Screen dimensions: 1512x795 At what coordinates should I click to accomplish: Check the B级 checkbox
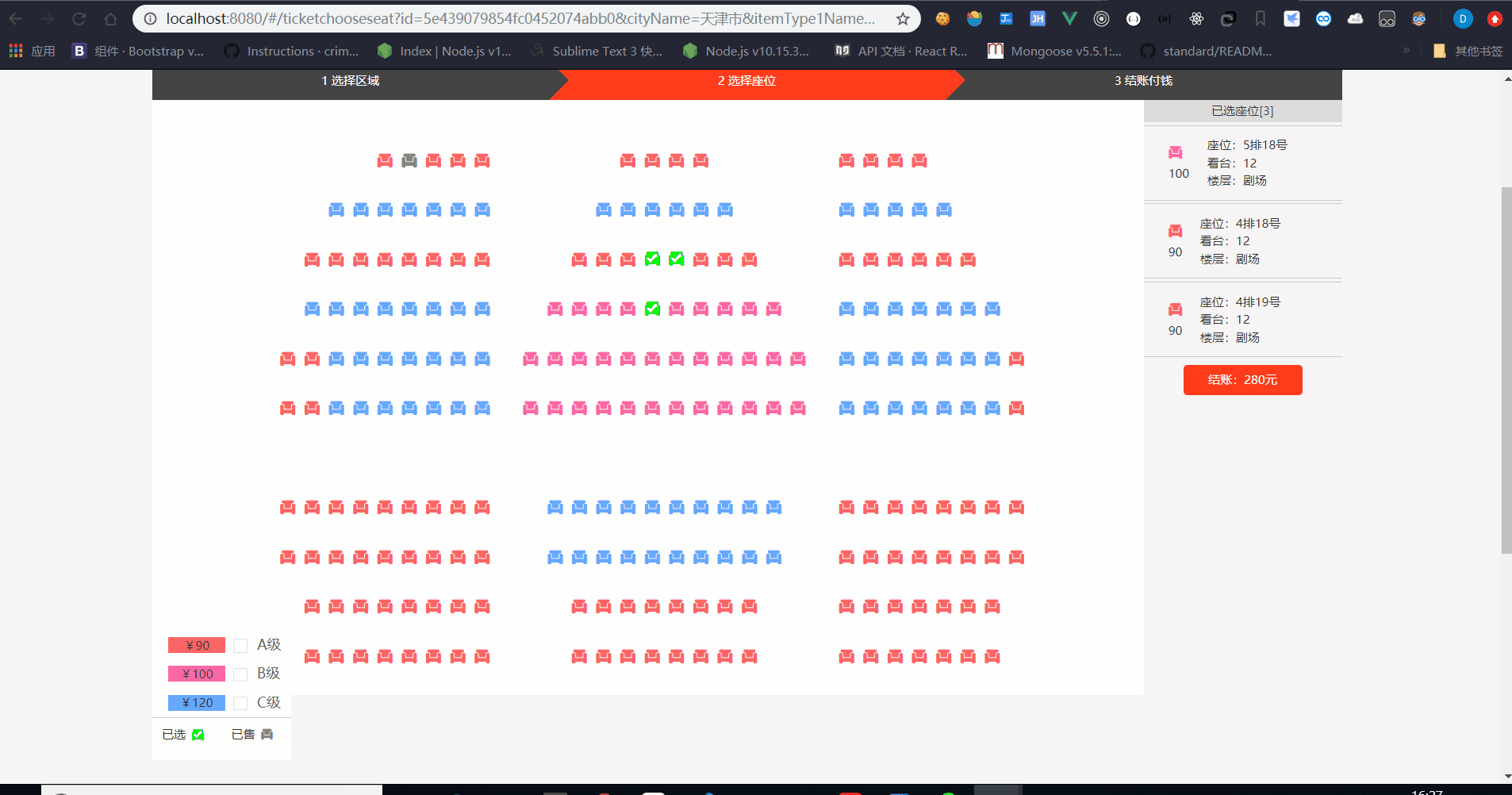pyautogui.click(x=240, y=674)
